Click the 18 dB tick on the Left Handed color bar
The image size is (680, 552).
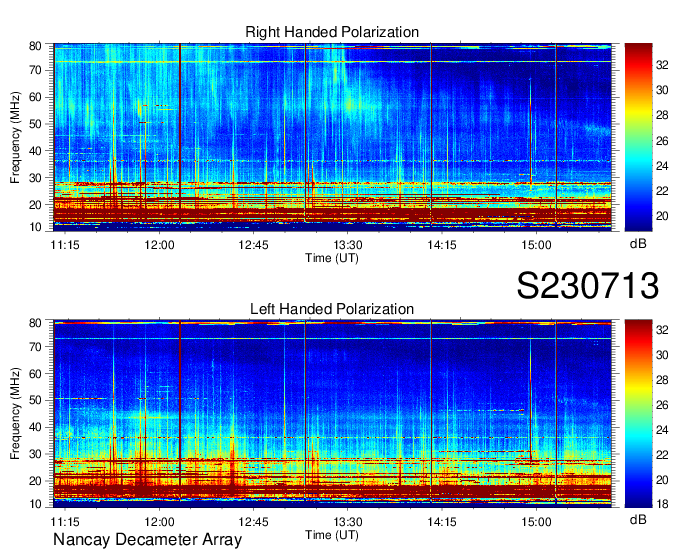tap(662, 504)
